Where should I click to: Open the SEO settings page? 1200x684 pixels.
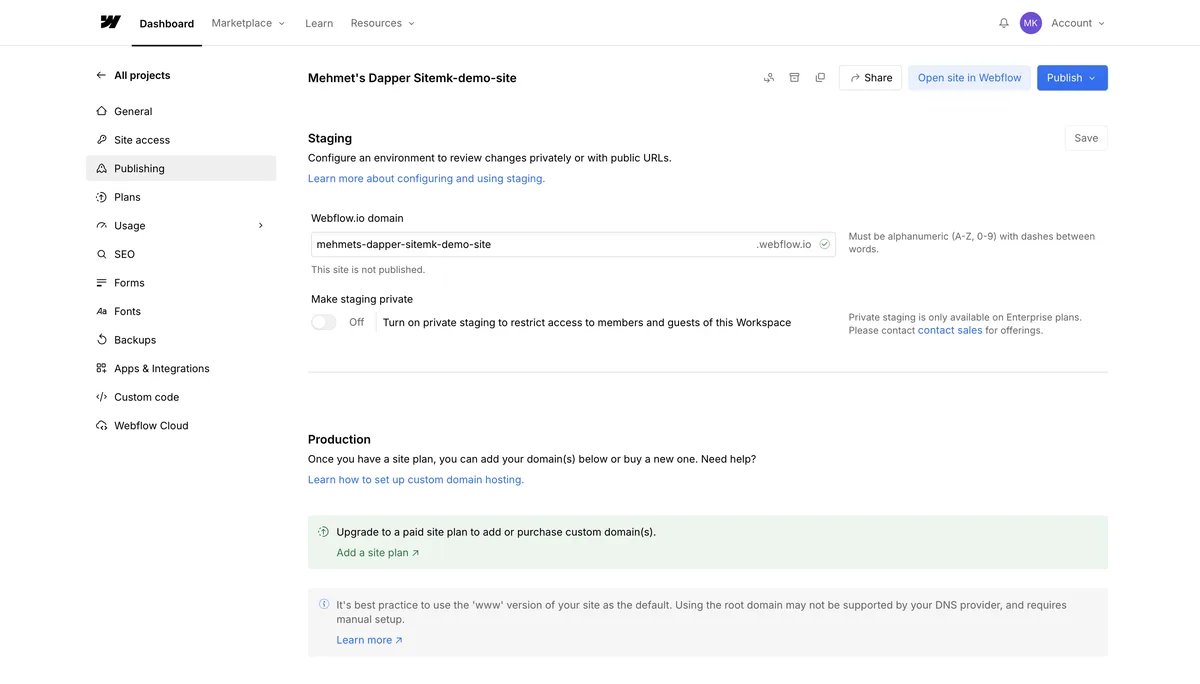(x=124, y=254)
